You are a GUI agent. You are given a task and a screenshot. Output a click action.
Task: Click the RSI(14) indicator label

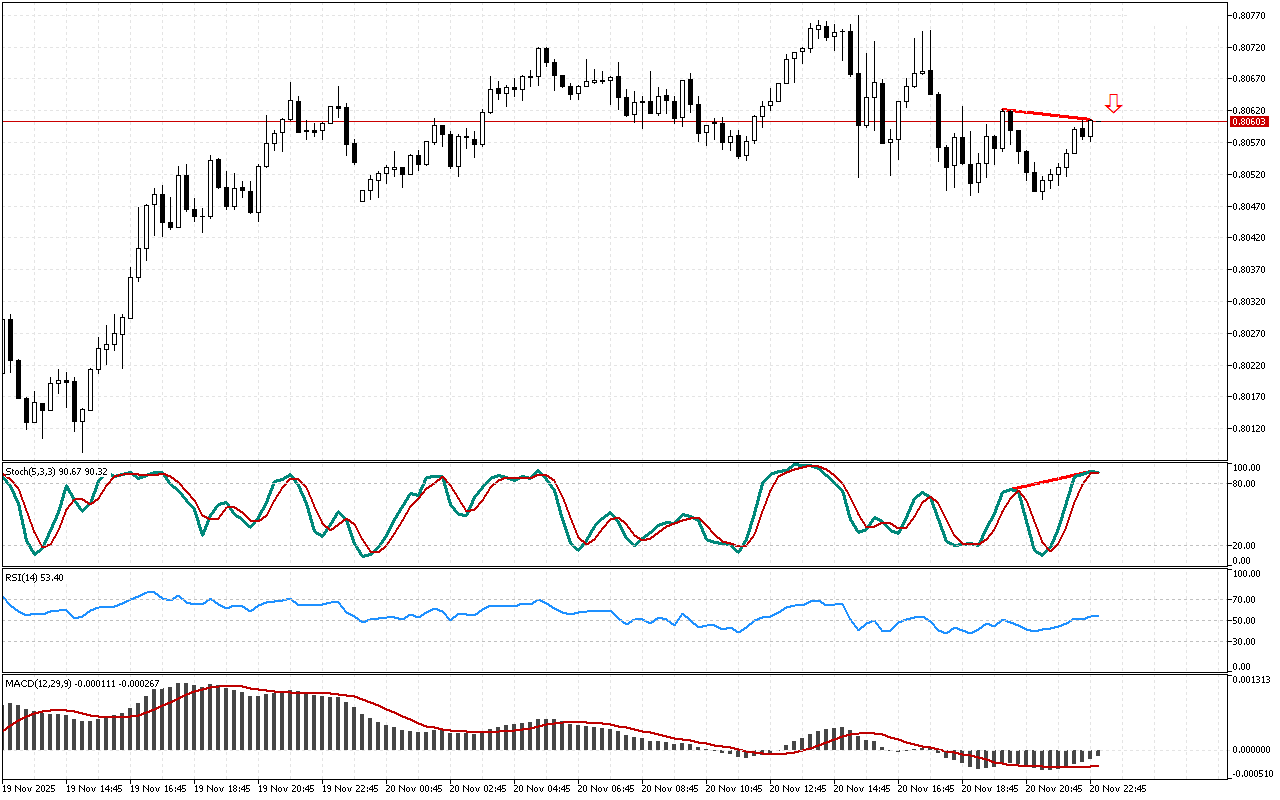[22, 577]
